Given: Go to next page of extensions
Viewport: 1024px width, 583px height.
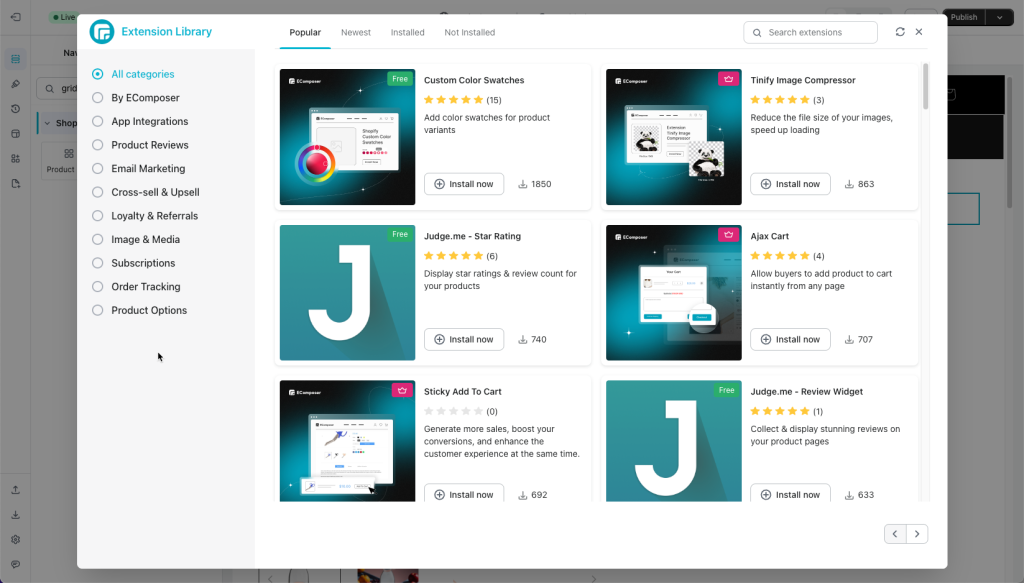Looking at the screenshot, I should [x=917, y=534].
